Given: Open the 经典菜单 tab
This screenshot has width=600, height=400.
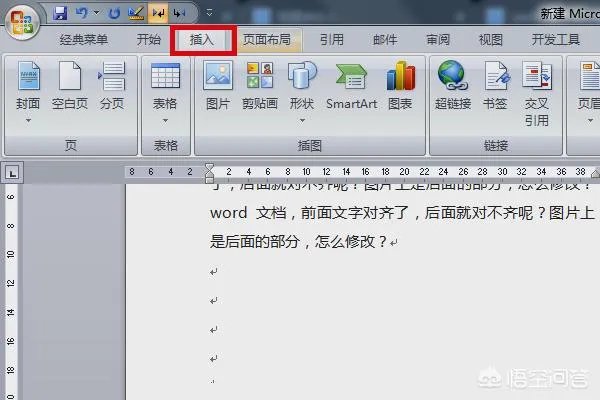Looking at the screenshot, I should coord(84,39).
